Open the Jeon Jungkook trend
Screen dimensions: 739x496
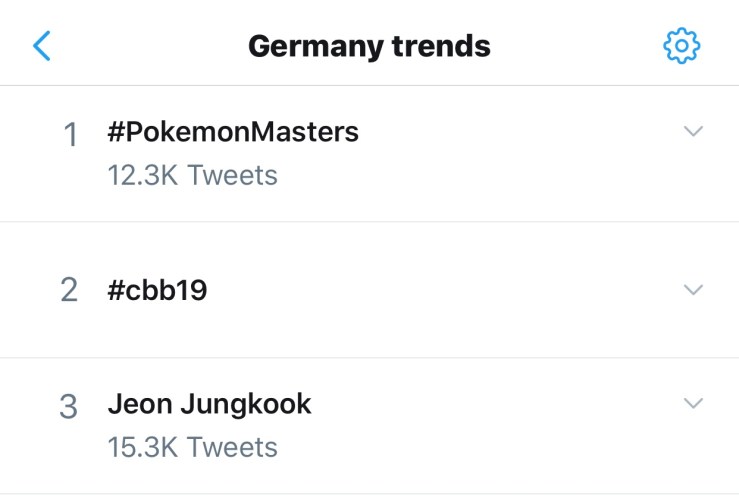(209, 404)
